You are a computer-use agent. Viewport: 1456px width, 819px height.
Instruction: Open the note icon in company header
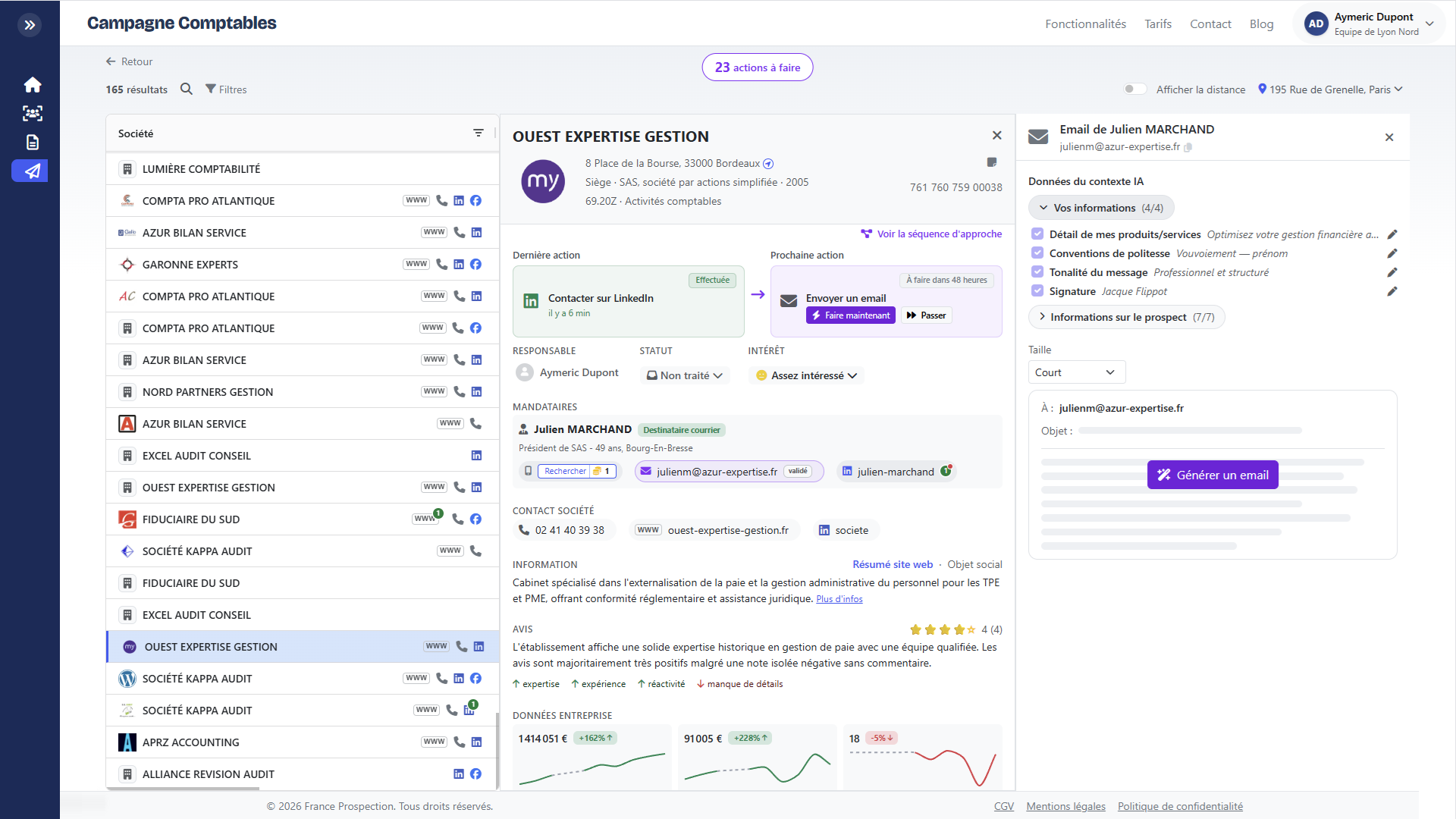pyautogui.click(x=991, y=162)
